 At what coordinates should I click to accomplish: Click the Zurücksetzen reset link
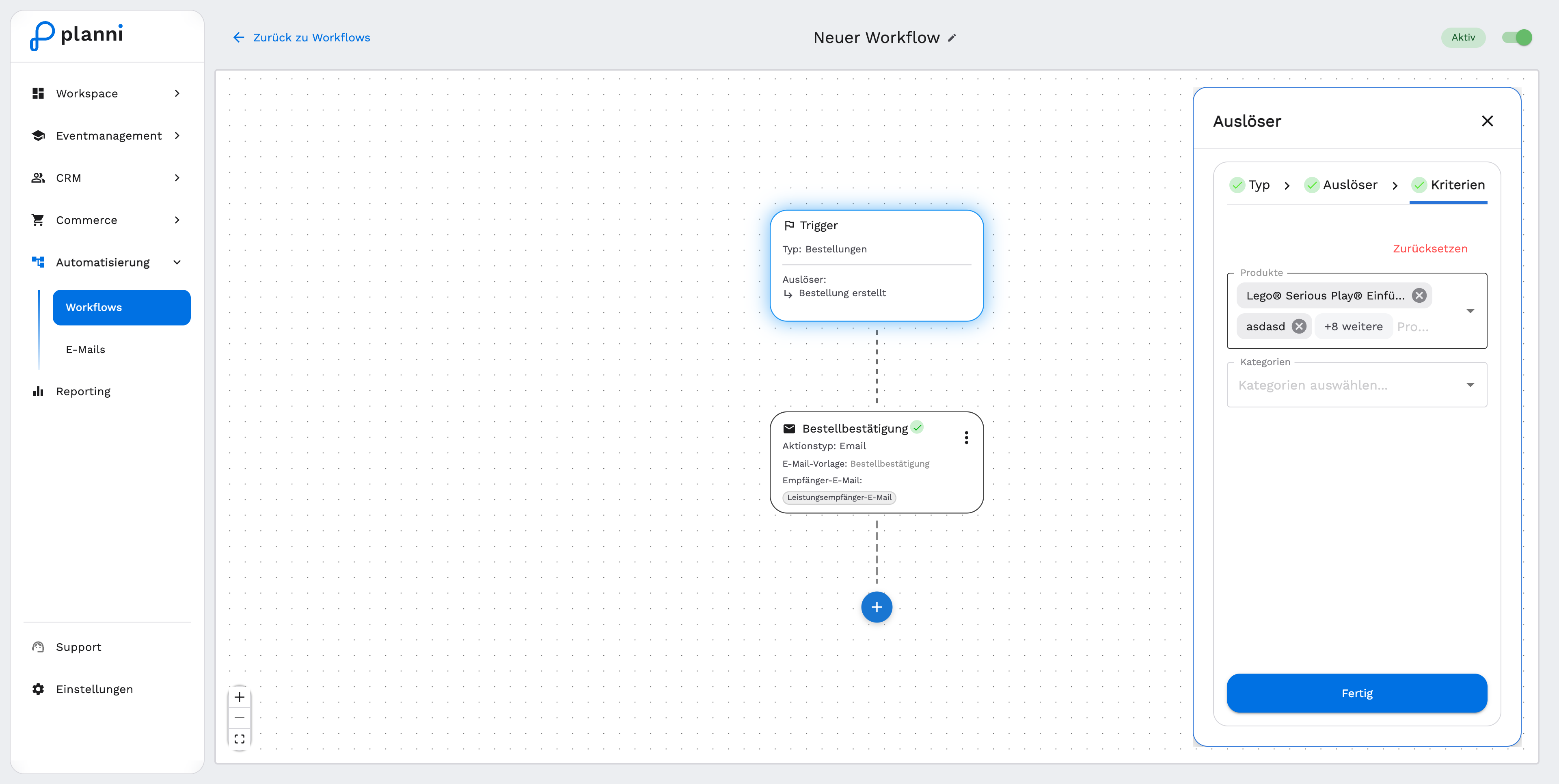(1430, 249)
